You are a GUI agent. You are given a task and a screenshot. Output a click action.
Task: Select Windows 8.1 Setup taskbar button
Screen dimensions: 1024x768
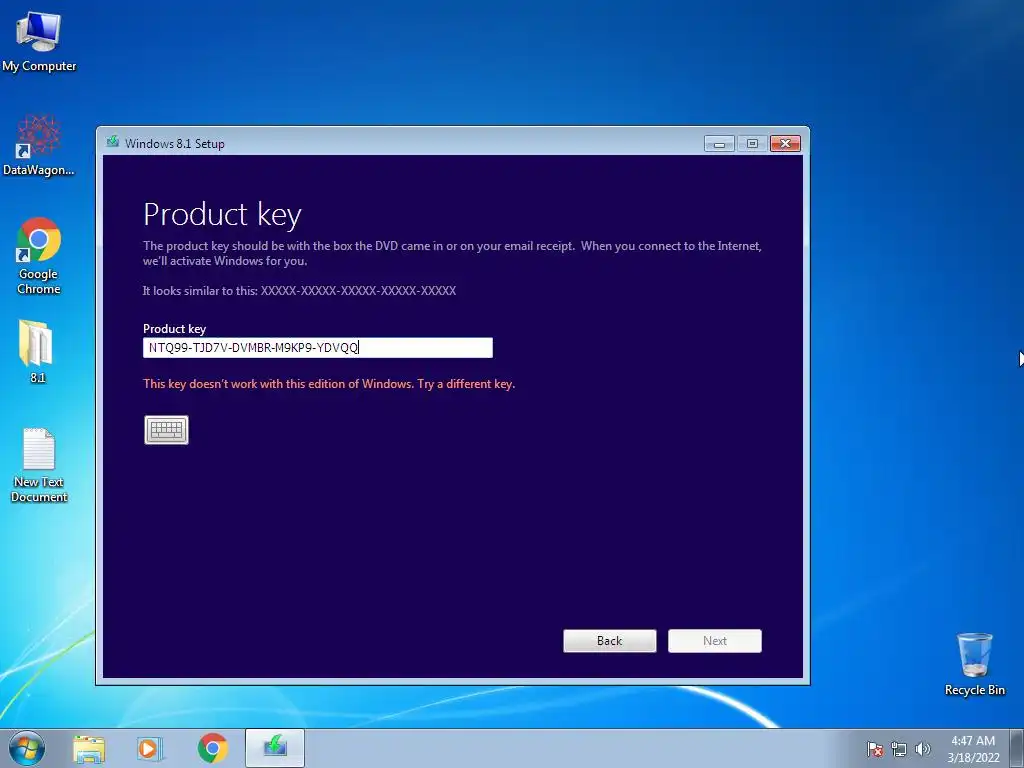[275, 748]
